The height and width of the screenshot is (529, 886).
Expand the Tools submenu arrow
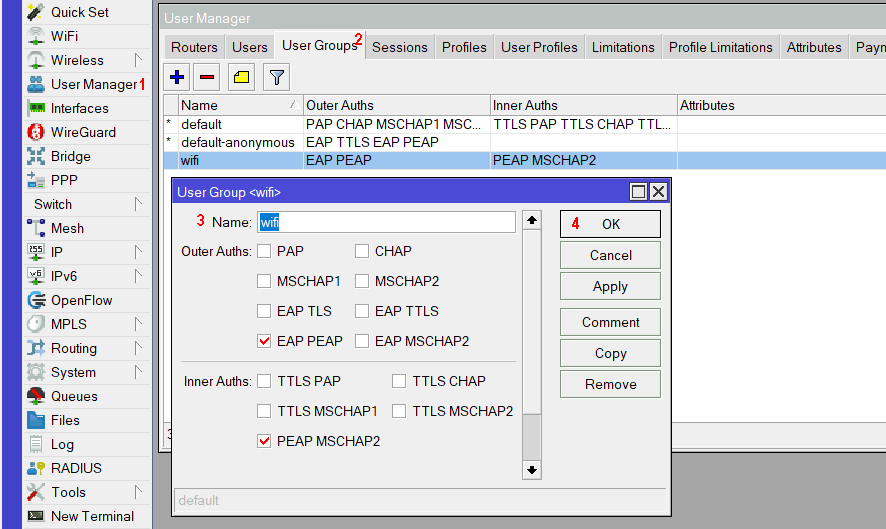click(x=138, y=492)
